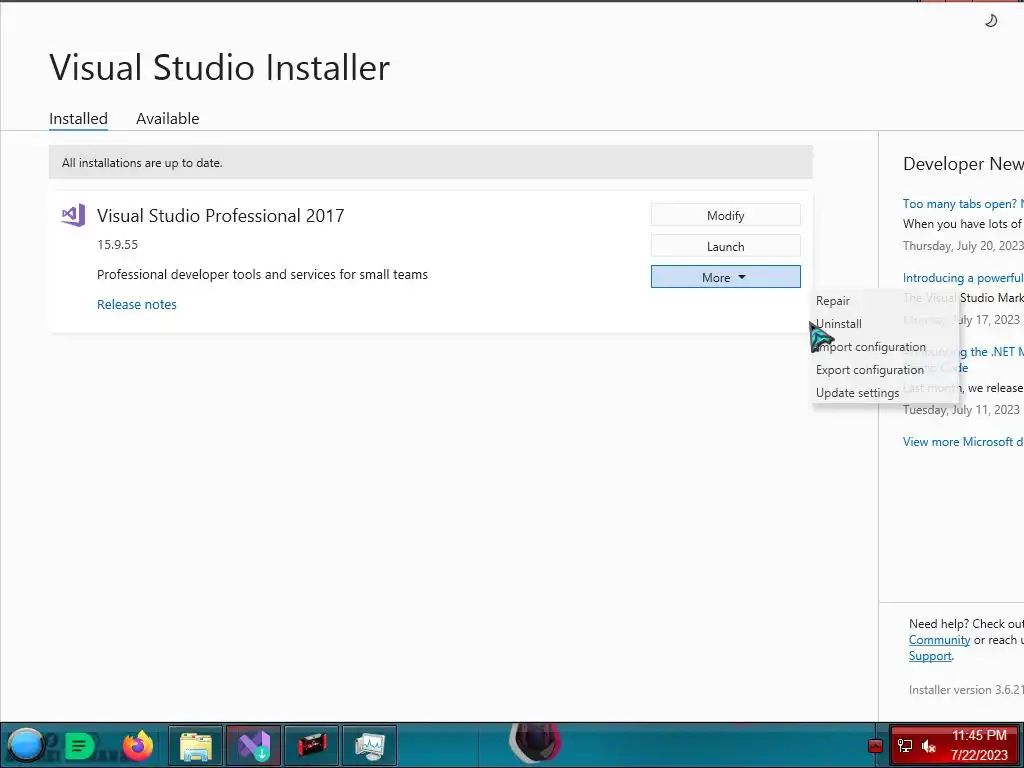
Task: Open the system monitor taskbar icon
Action: click(370, 745)
